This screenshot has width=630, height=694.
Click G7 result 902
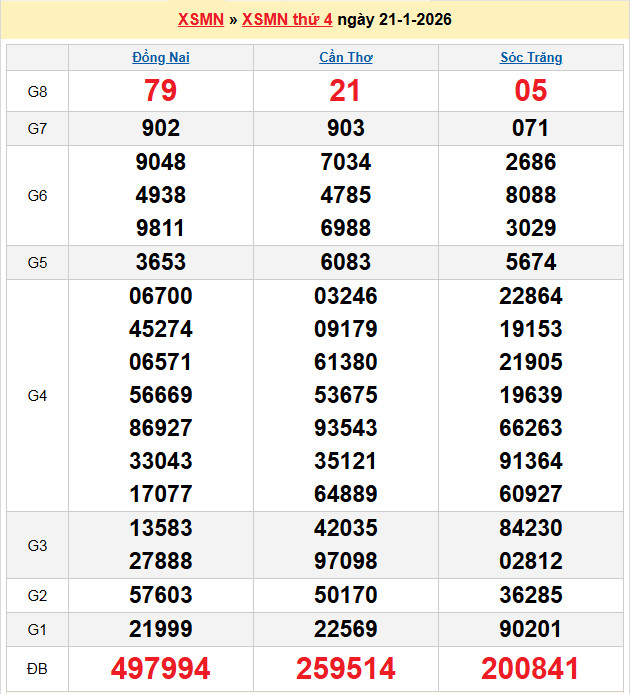point(160,128)
